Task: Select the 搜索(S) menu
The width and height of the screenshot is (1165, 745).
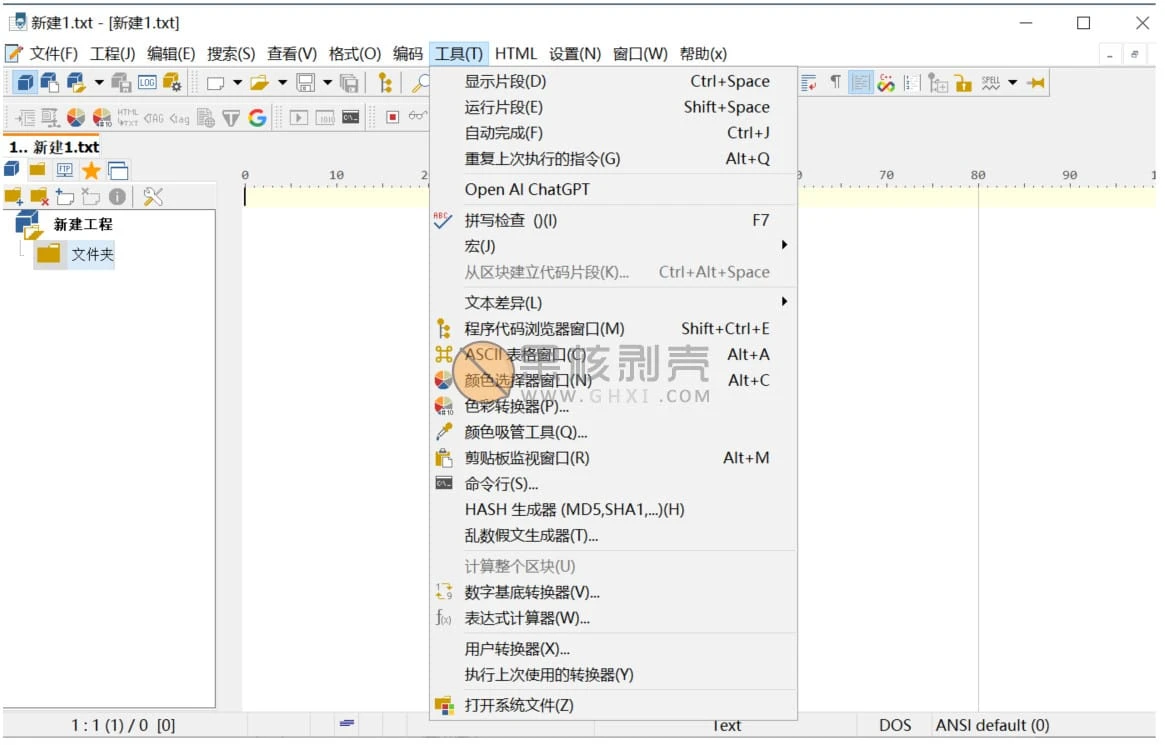Action: click(230, 54)
